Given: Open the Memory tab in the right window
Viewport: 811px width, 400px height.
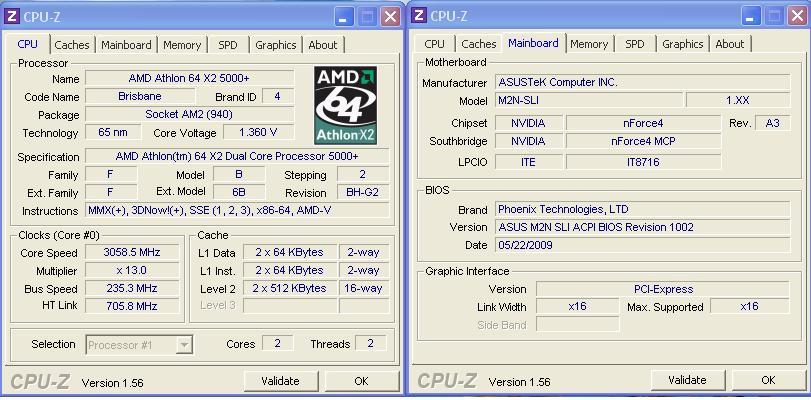Looking at the screenshot, I should coord(589,44).
